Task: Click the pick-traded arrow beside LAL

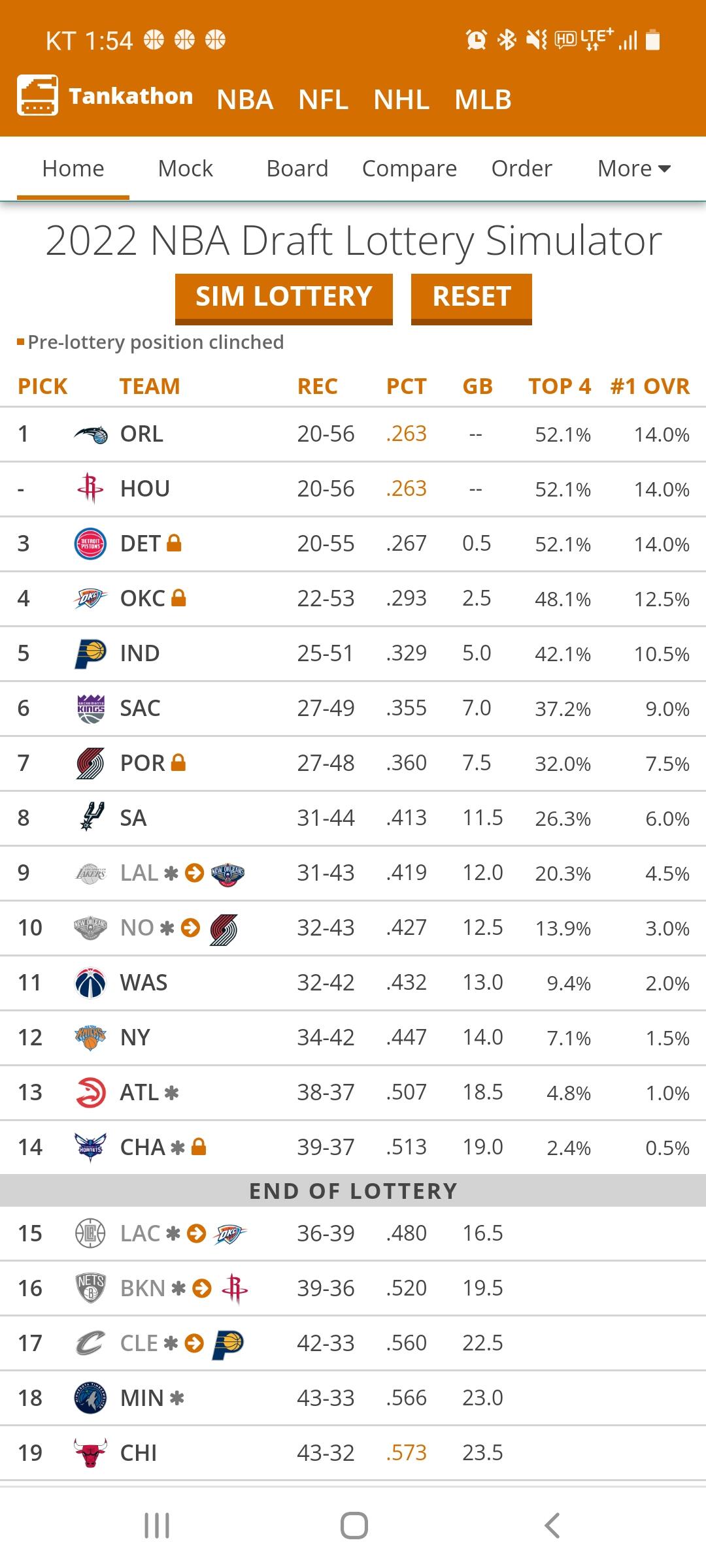Action: 194,873
